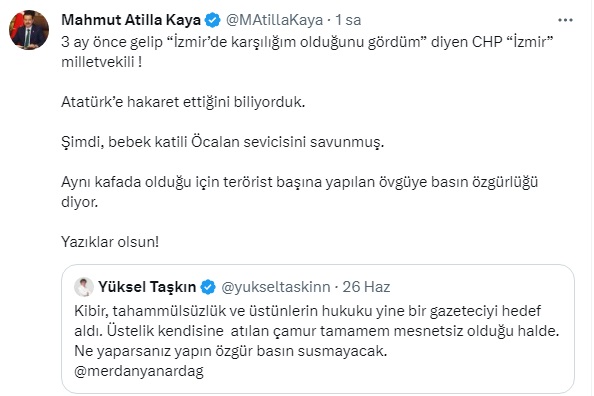Click the line starting 'Aynı kafada olduğu için'
This screenshot has height=396, width=594.
click(x=300, y=182)
